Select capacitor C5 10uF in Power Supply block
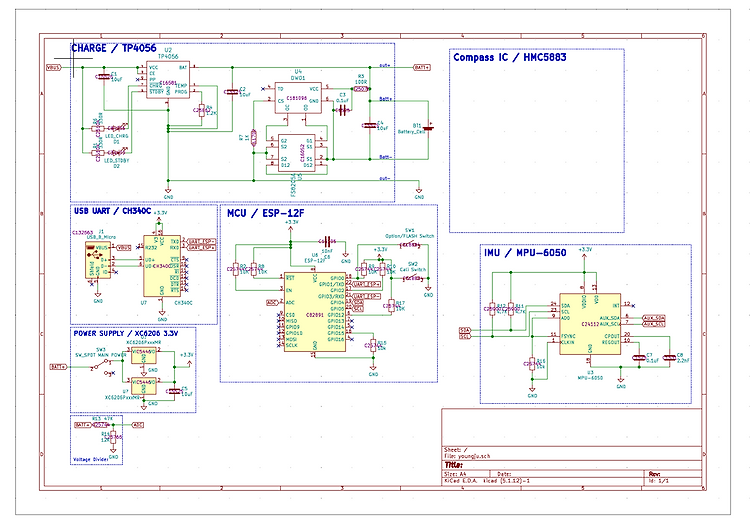 [174, 391]
